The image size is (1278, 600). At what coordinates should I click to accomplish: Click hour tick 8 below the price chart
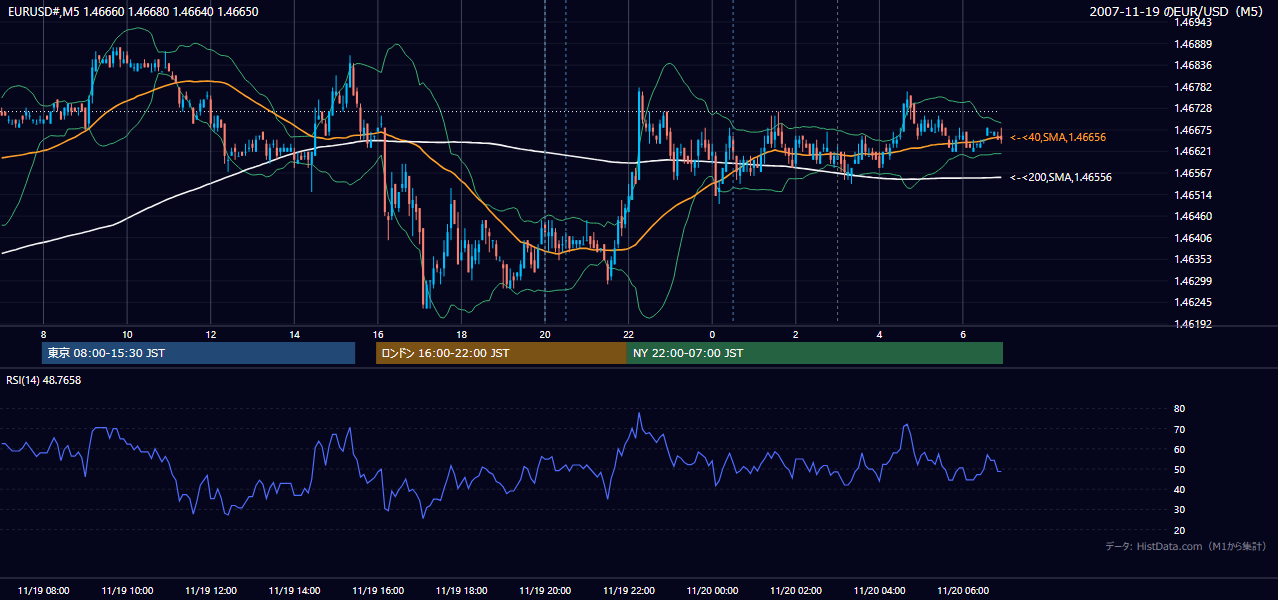click(44, 334)
